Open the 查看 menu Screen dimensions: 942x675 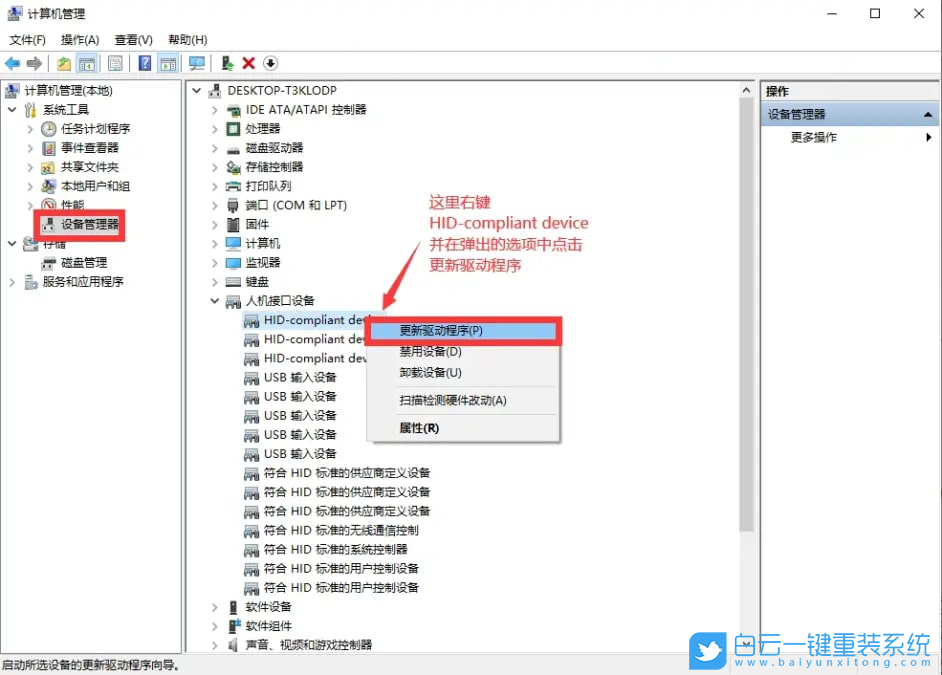(133, 39)
